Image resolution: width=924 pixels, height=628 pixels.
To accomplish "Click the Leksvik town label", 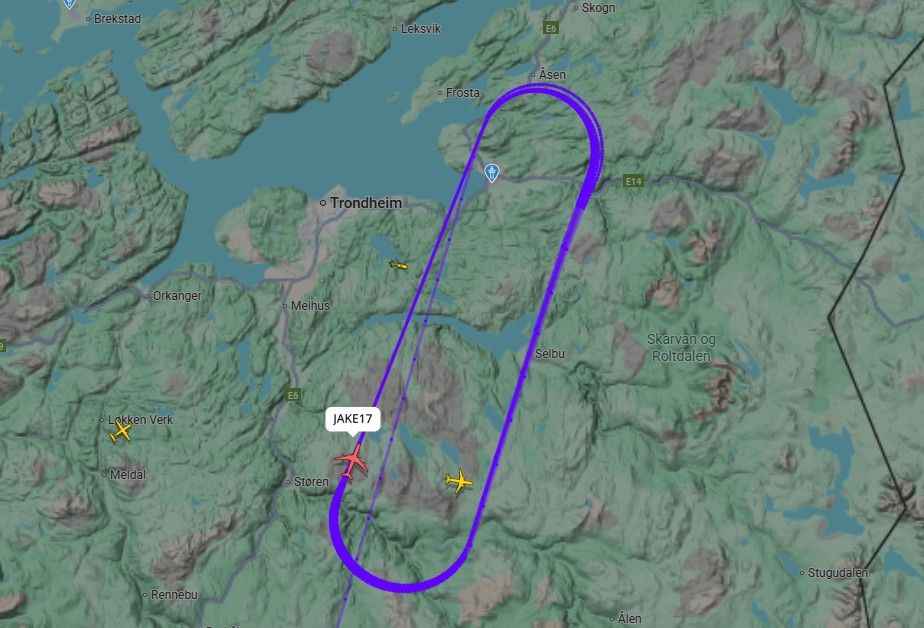I will (x=421, y=28).
